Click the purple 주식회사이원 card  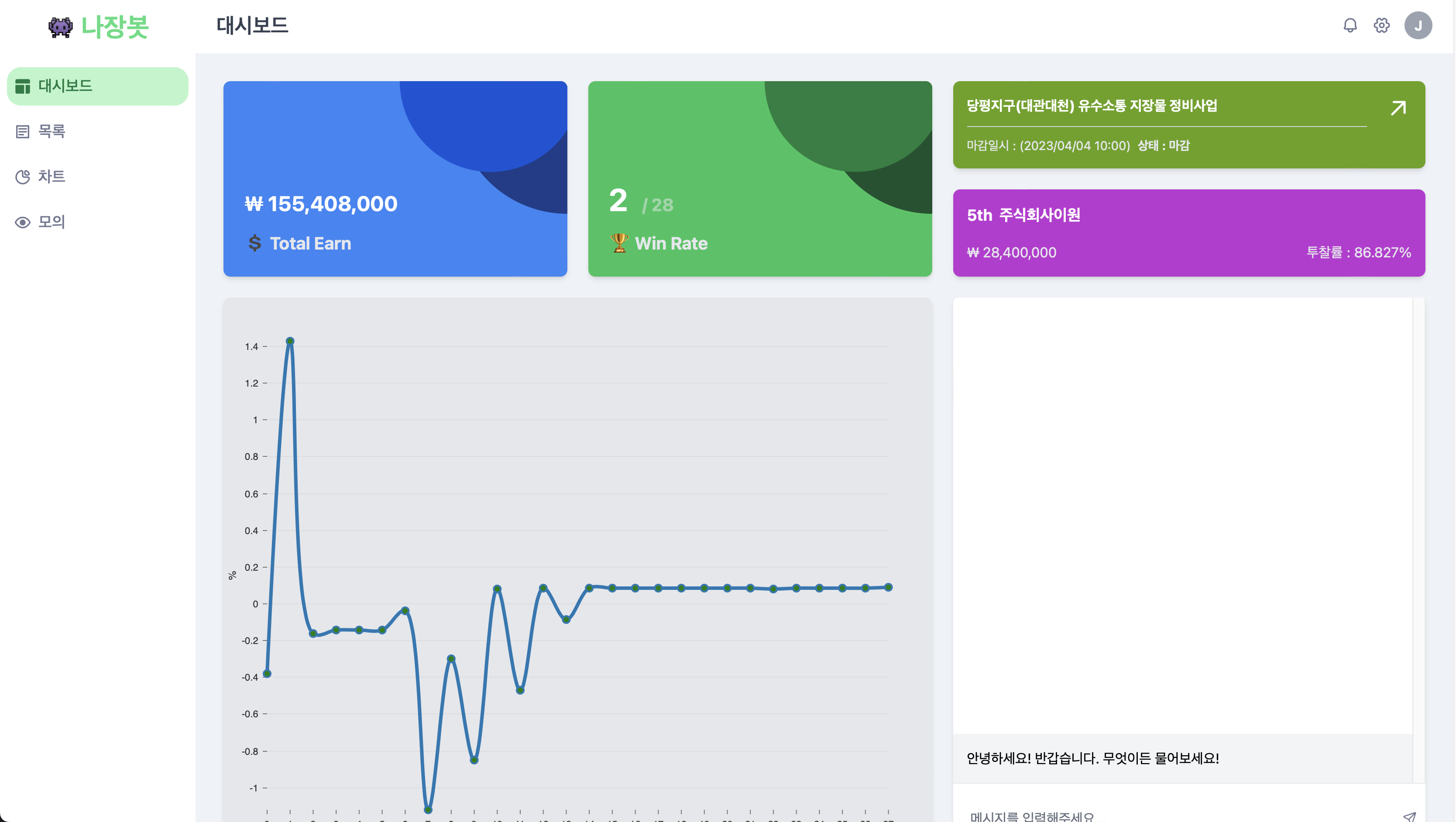click(1188, 233)
